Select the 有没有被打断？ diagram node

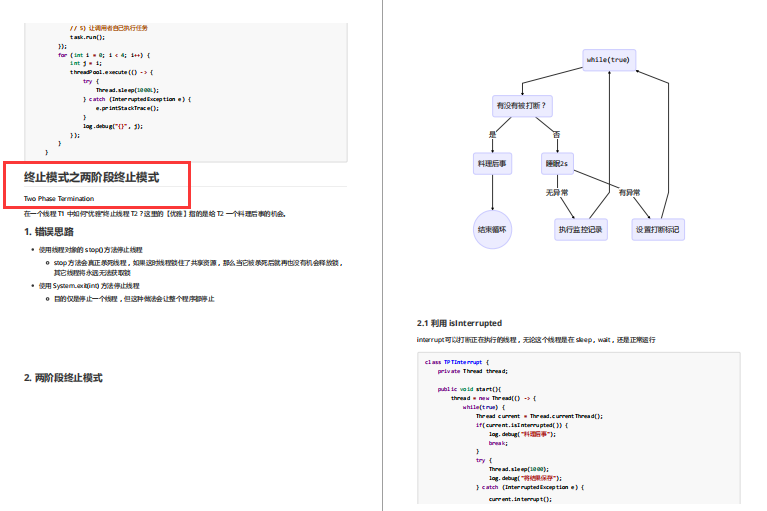pos(522,106)
